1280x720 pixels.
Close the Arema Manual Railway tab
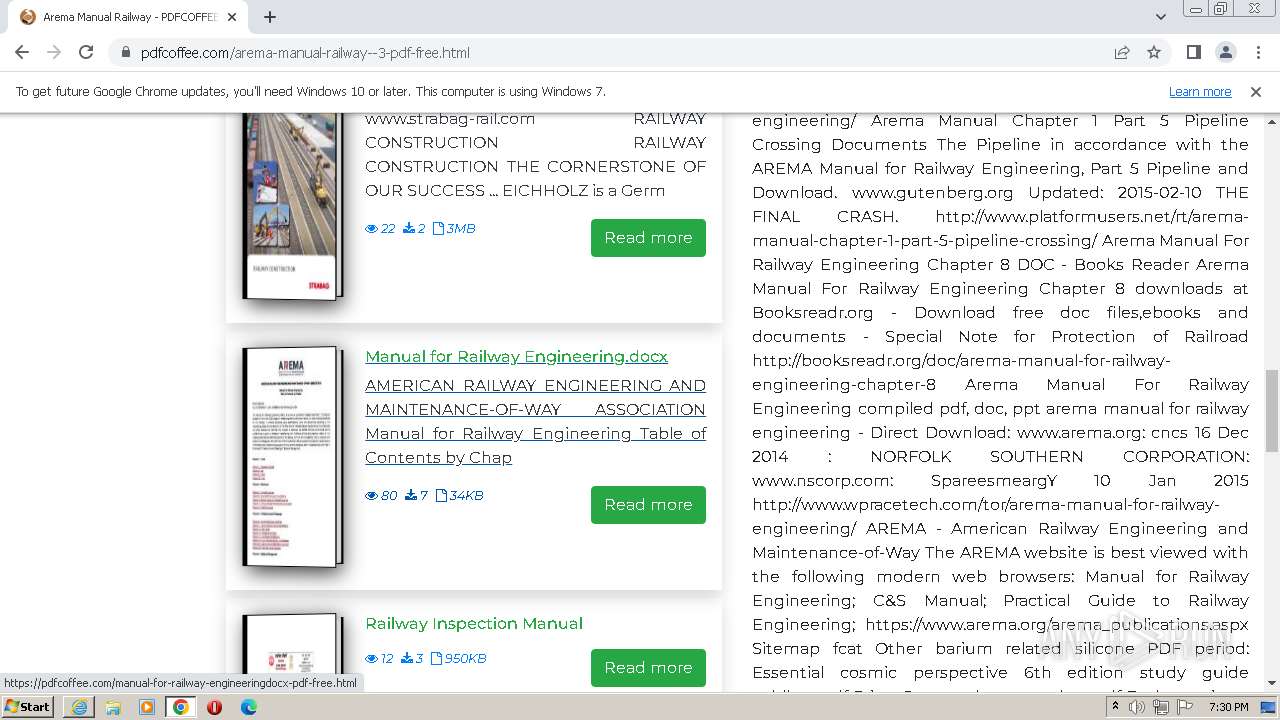pos(233,17)
